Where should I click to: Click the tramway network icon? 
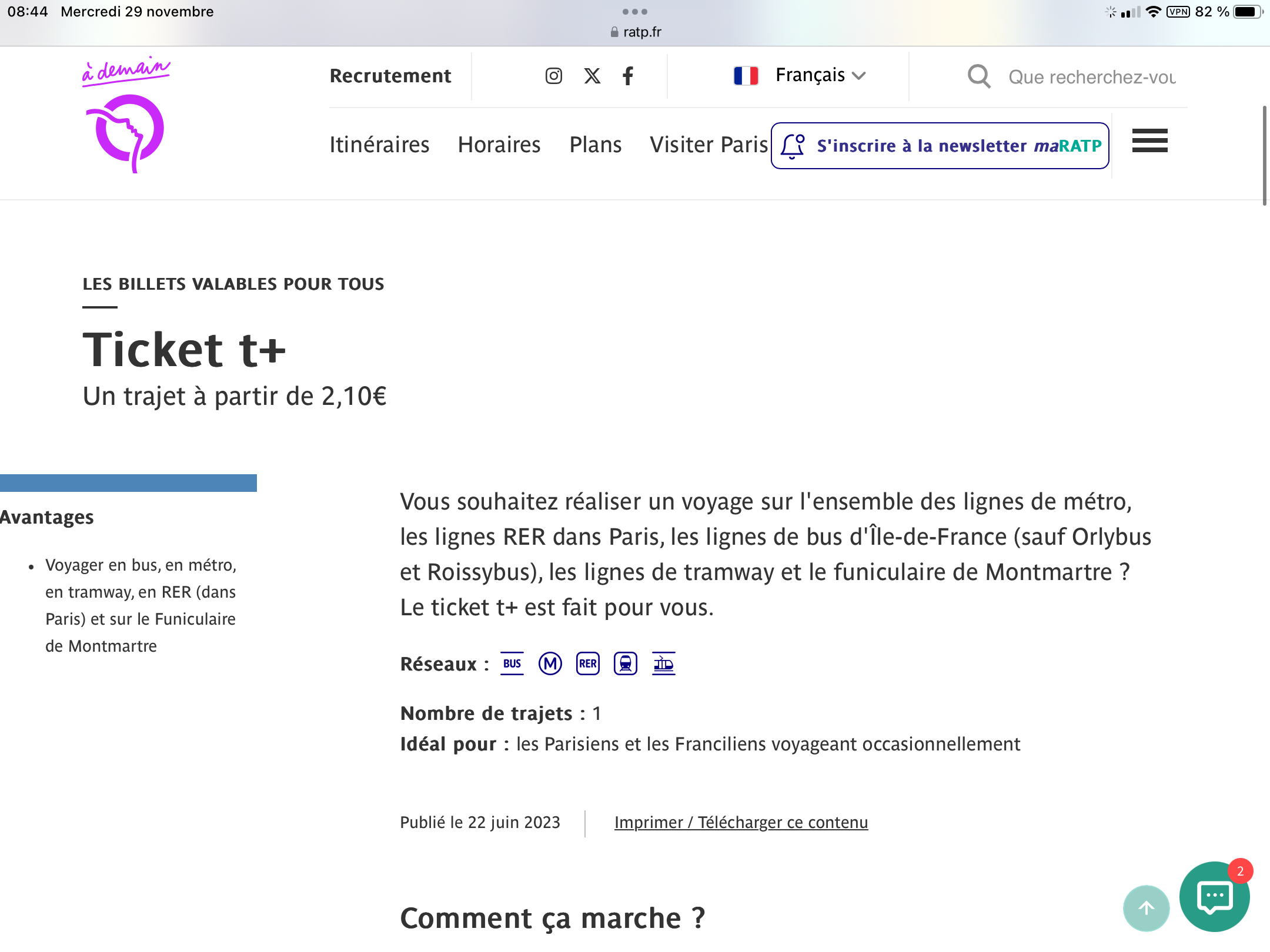click(626, 664)
